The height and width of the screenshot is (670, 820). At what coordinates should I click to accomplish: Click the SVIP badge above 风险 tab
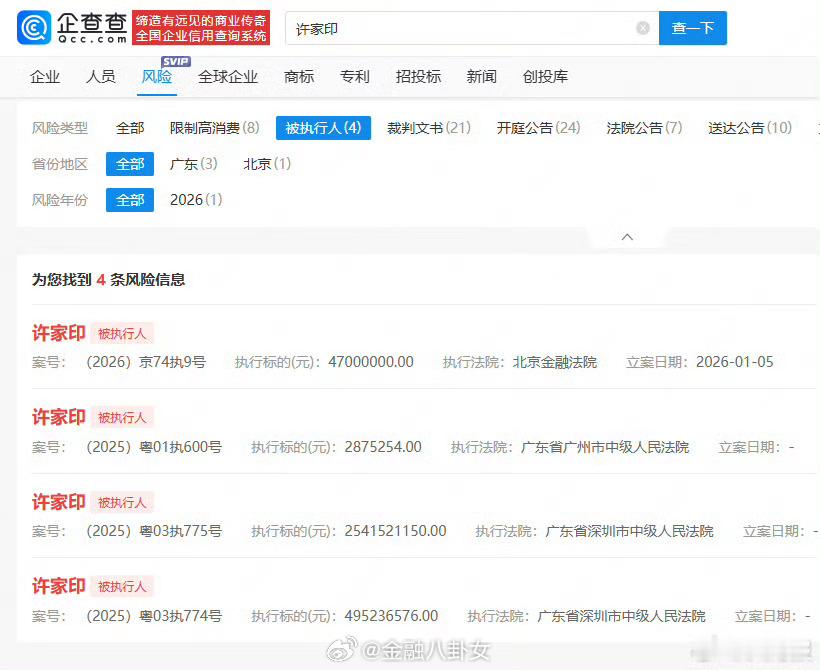click(175, 62)
